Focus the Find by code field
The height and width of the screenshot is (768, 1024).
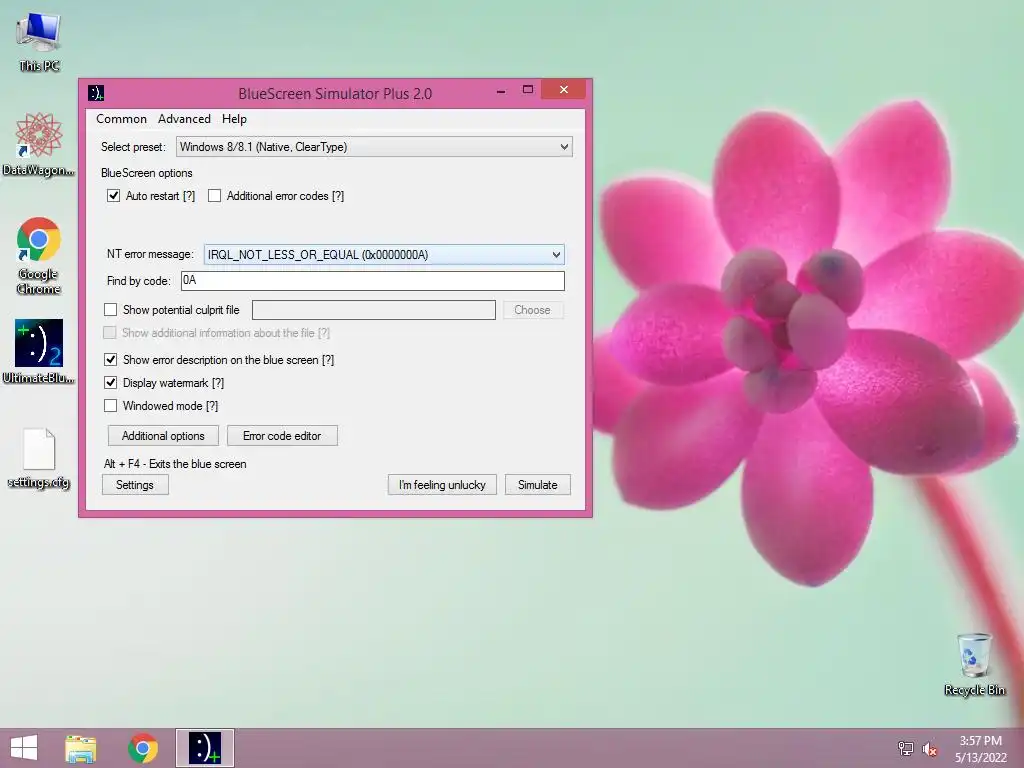373,281
